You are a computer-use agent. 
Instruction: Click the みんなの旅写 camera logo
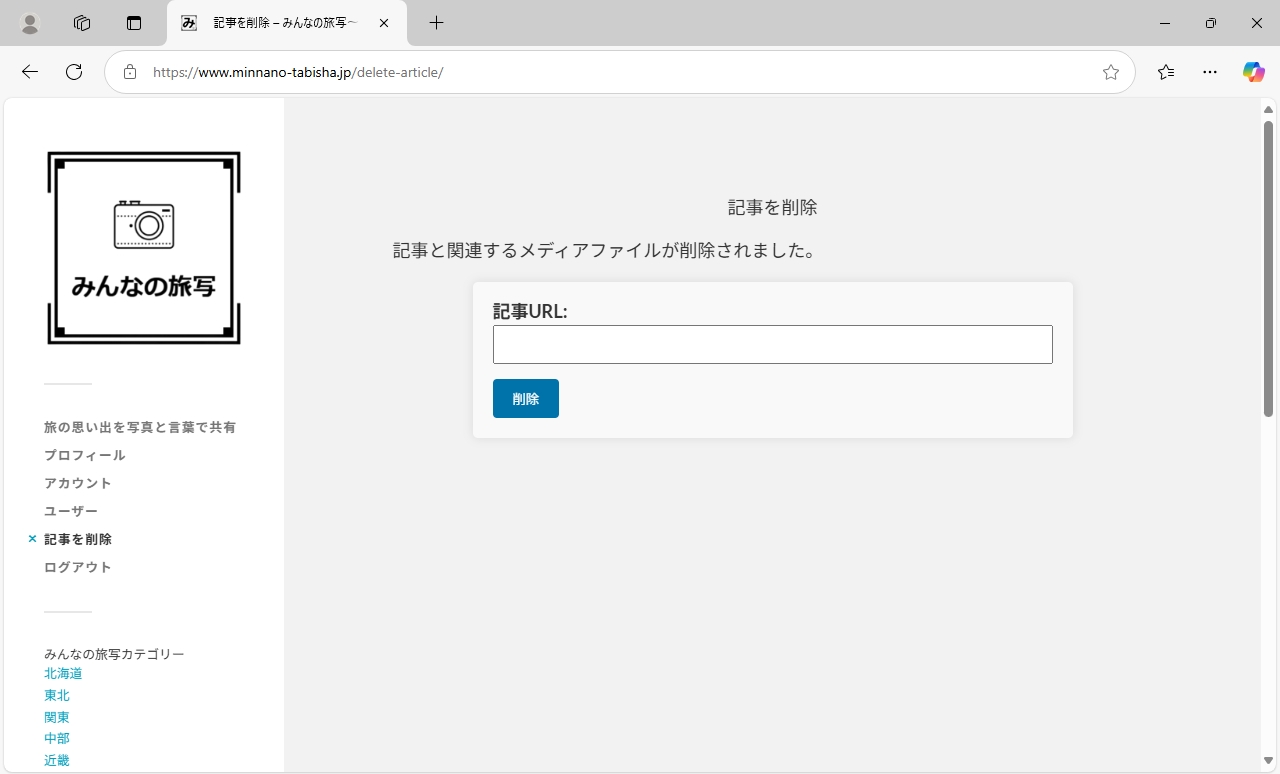point(144,248)
